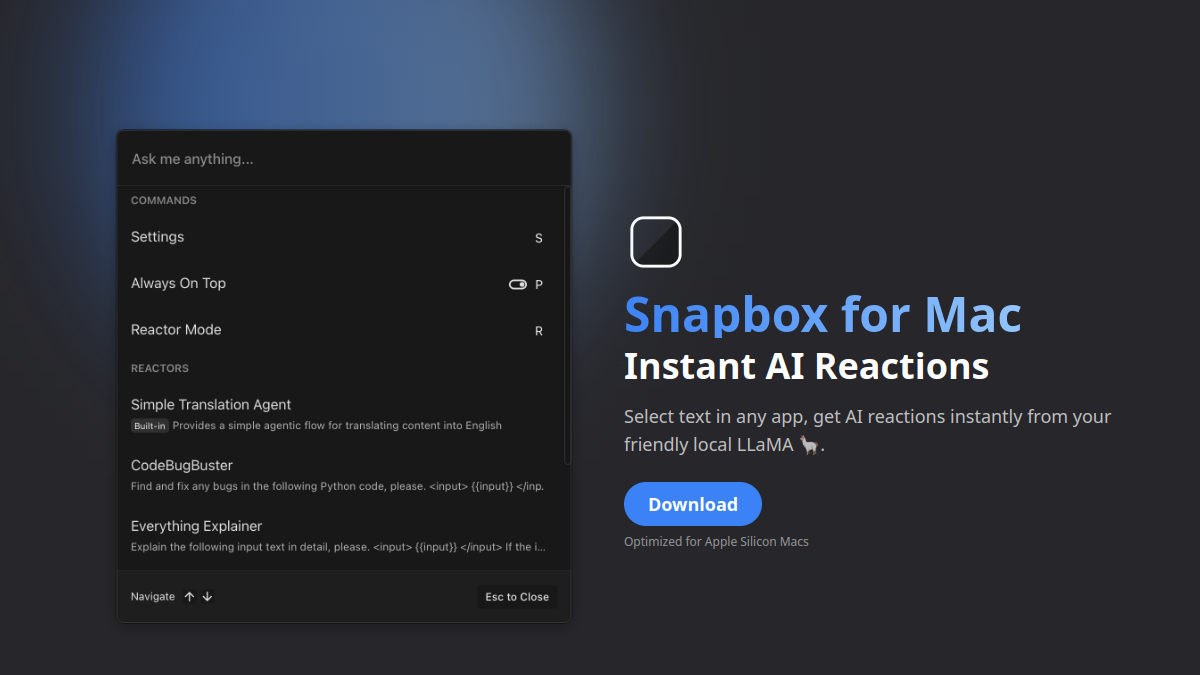Select the Reactor Mode command

[339, 330]
